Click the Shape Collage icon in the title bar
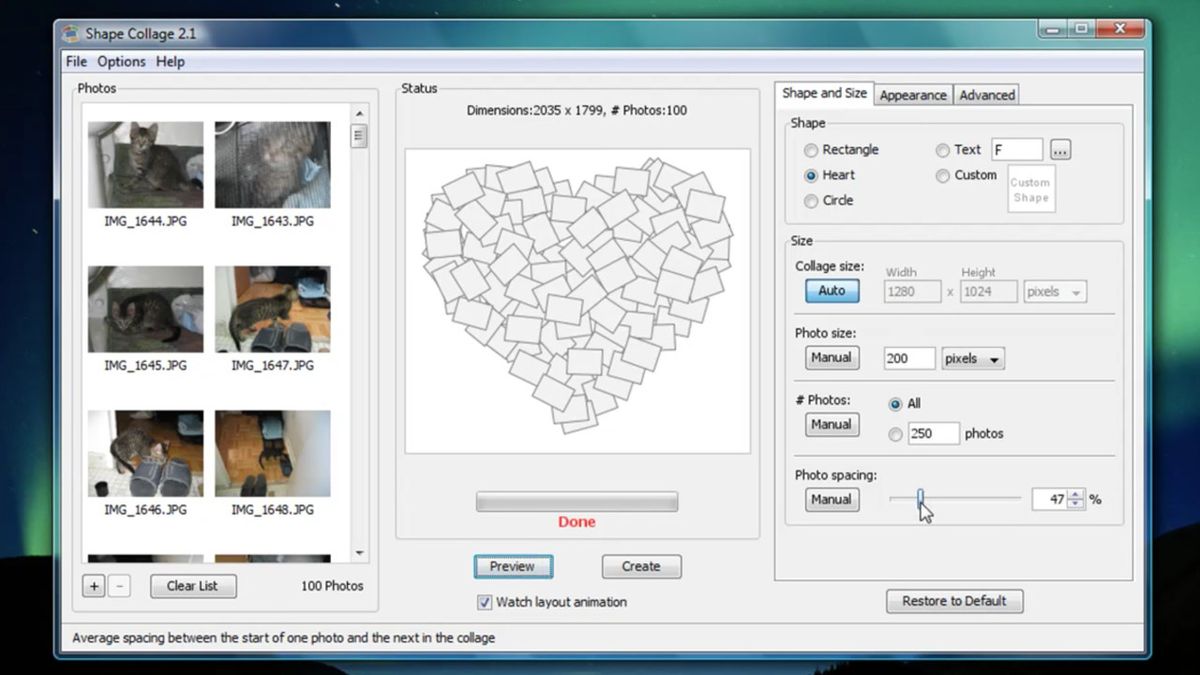 point(69,32)
